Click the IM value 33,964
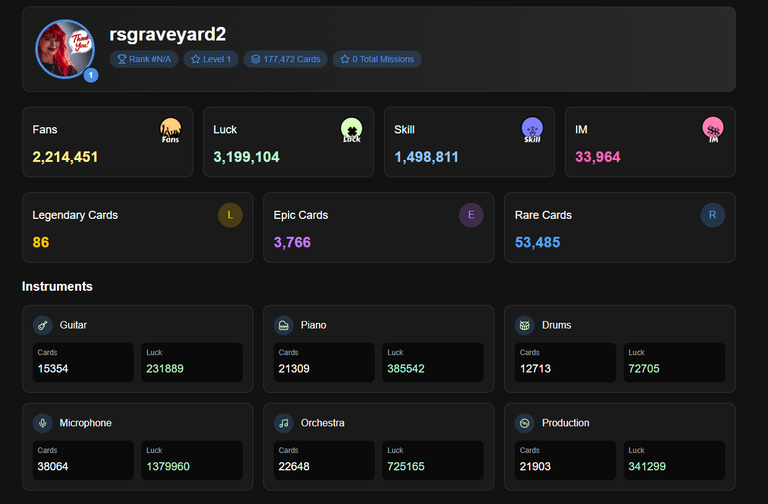The height and width of the screenshot is (504, 768). pos(598,157)
